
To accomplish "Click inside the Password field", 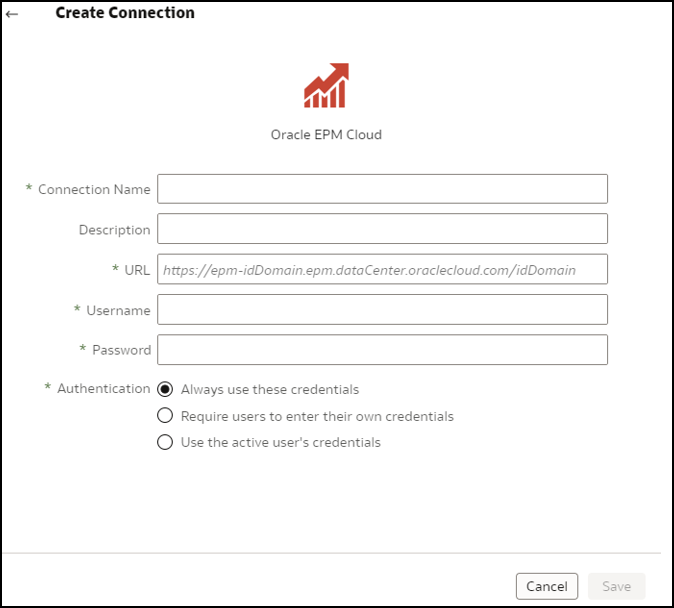I will (382, 350).
